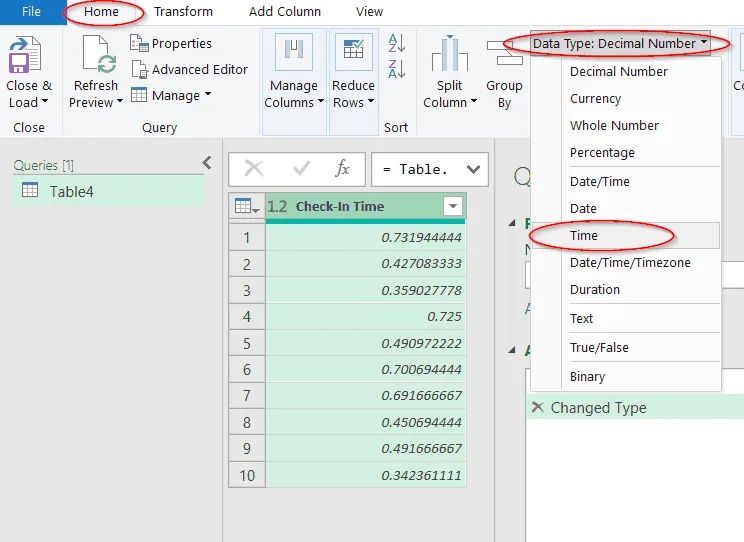Open the Check-In Time filter dropdown
Viewport: 744px width, 542px height.
453,206
